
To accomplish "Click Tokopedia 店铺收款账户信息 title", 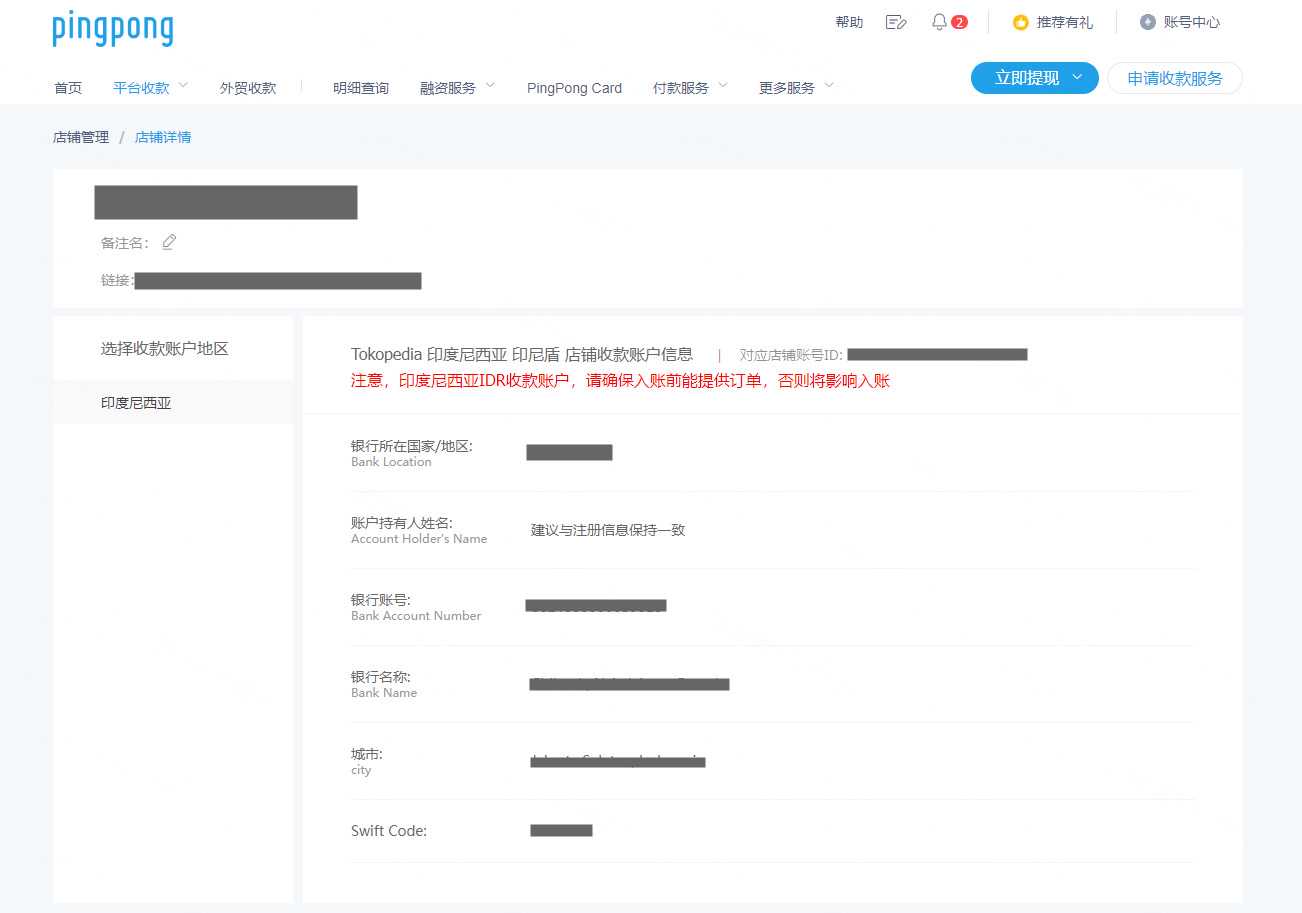I will pos(522,354).
